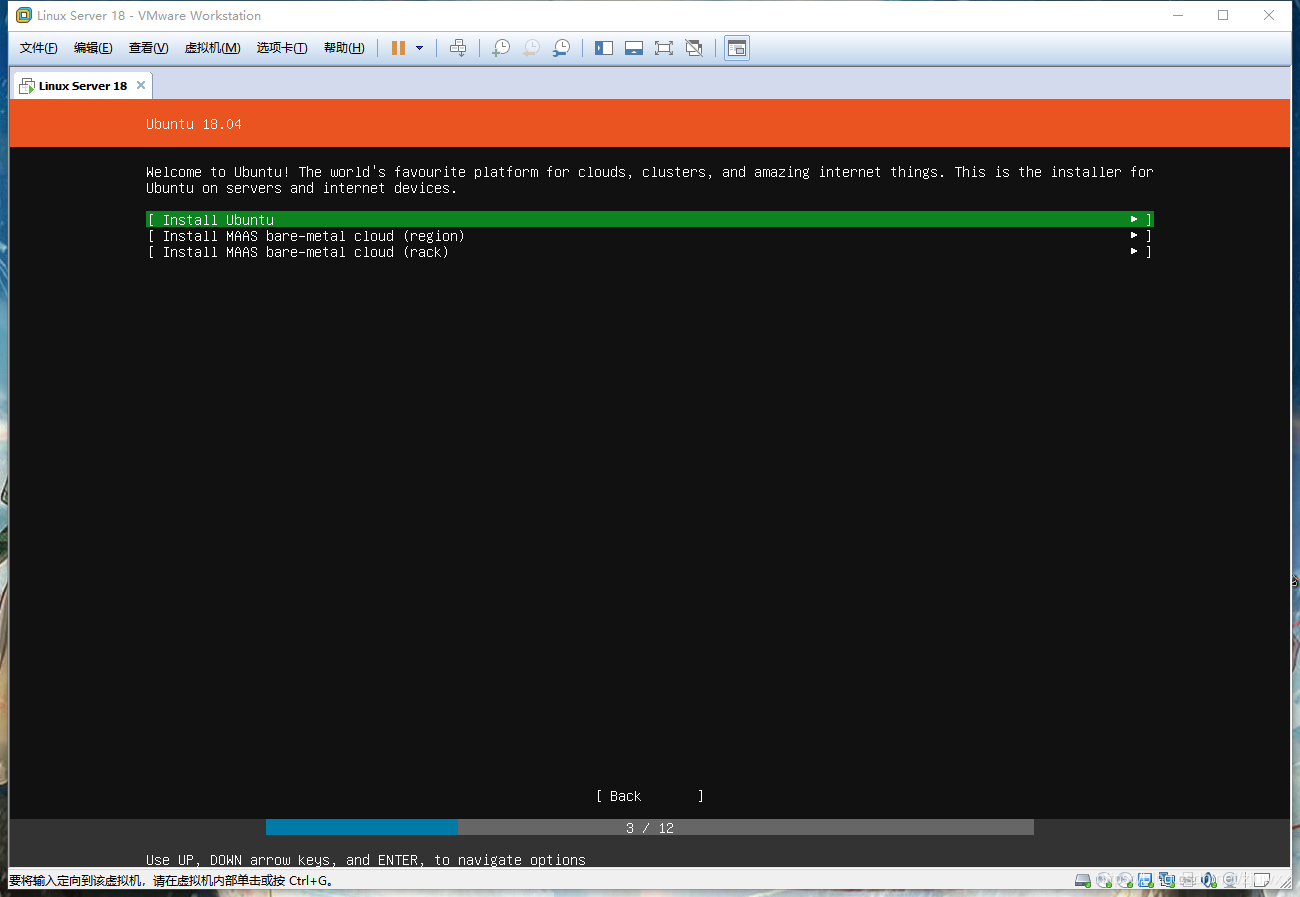This screenshot has width=1300, height=897.
Task: Choose Install MAAS bare-metal cloud (rack)
Action: [x=650, y=252]
